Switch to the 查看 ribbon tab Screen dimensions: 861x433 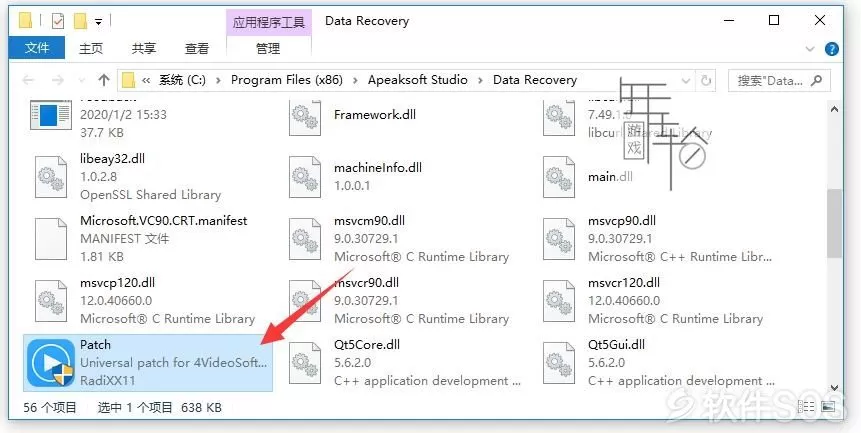pos(197,49)
